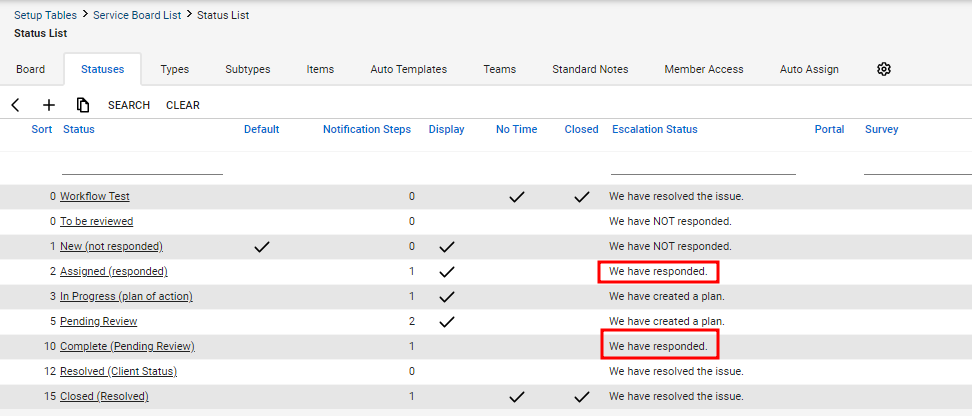The height and width of the screenshot is (416, 972).
Task: Click the Escalation Status filter field
Action: [703, 166]
